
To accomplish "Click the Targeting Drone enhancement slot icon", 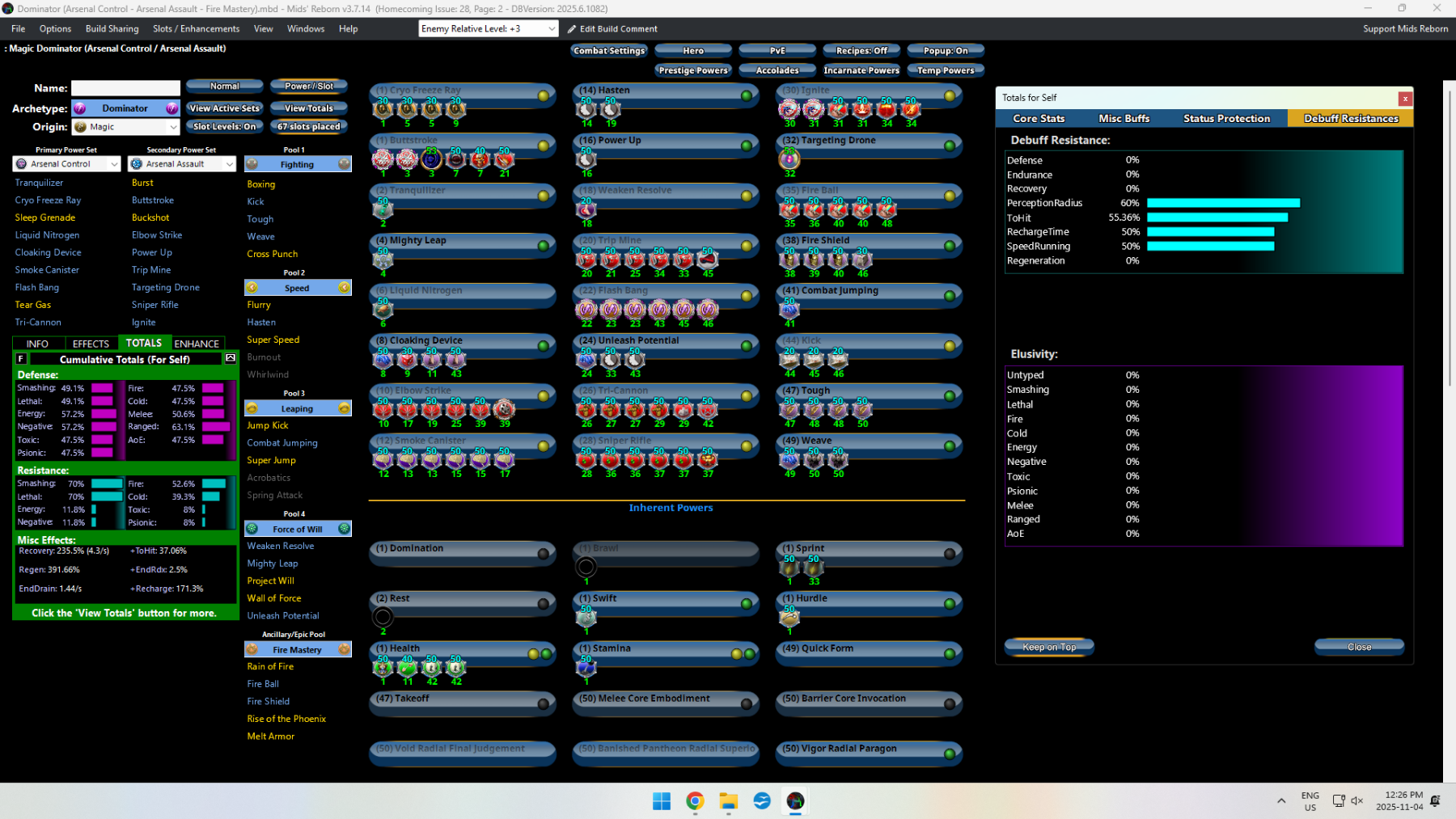I will (789, 160).
